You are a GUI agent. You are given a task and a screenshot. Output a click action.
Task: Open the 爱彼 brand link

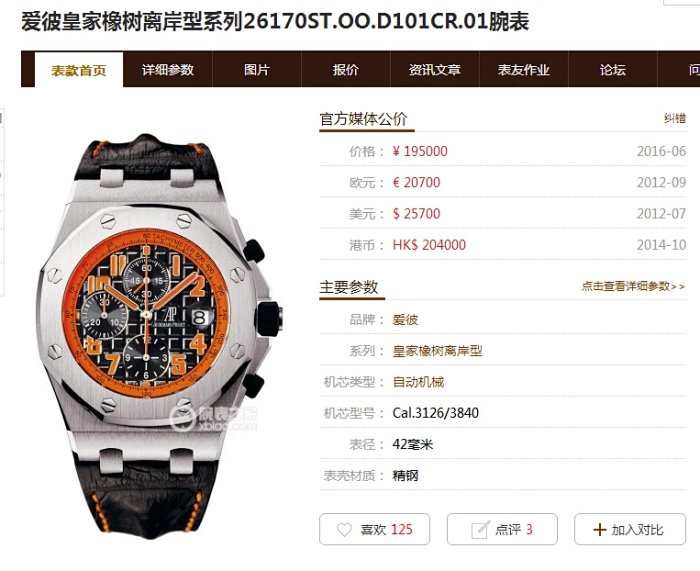(405, 320)
